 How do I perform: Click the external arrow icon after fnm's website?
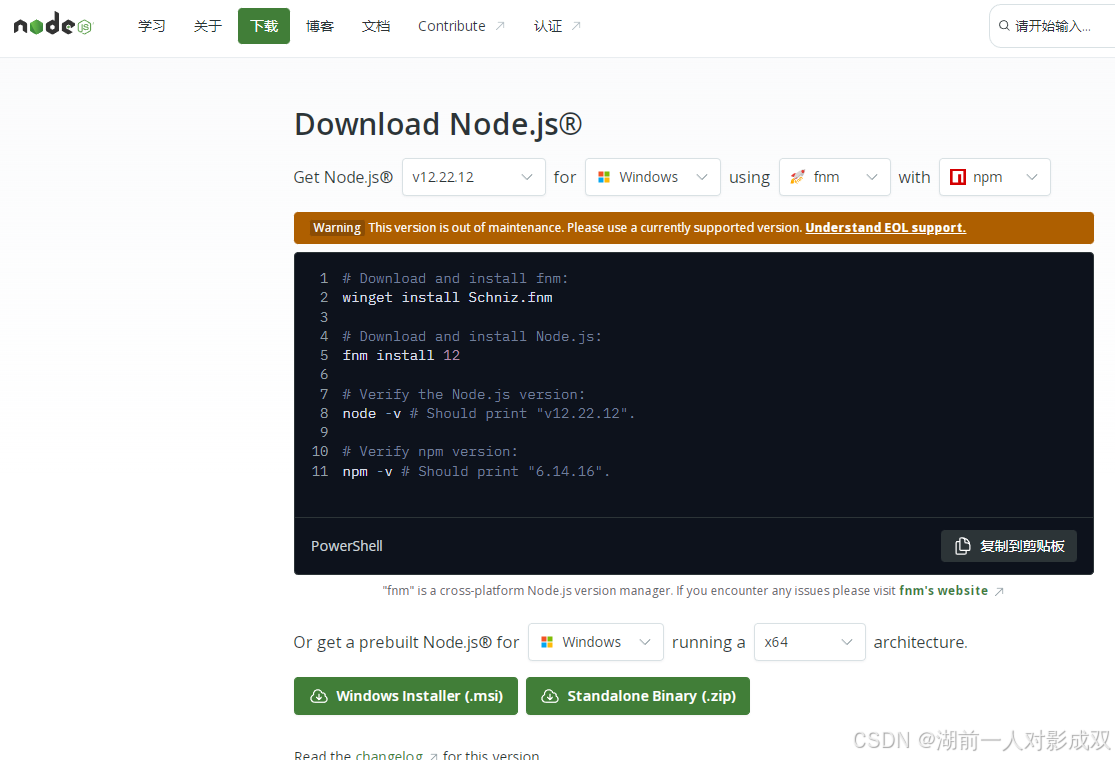click(x=999, y=592)
